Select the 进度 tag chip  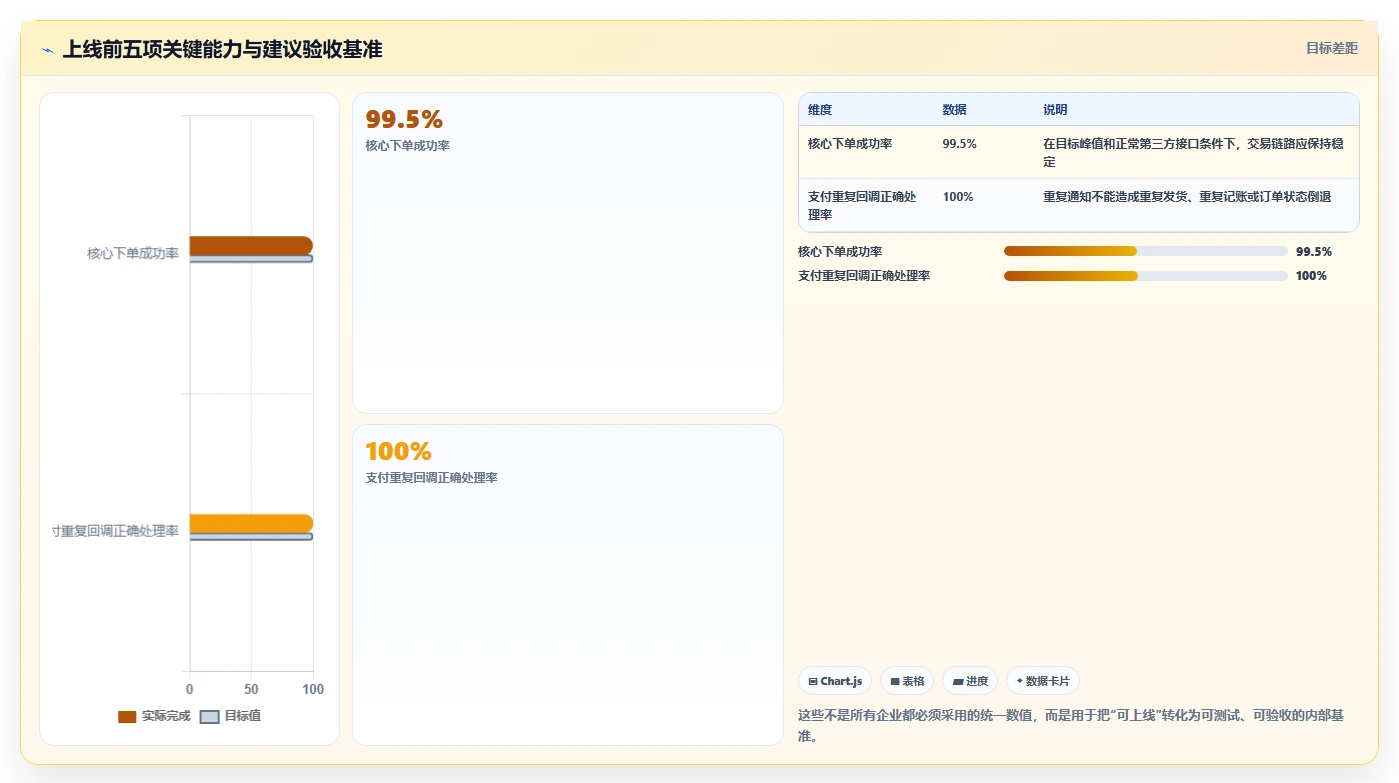(970, 681)
